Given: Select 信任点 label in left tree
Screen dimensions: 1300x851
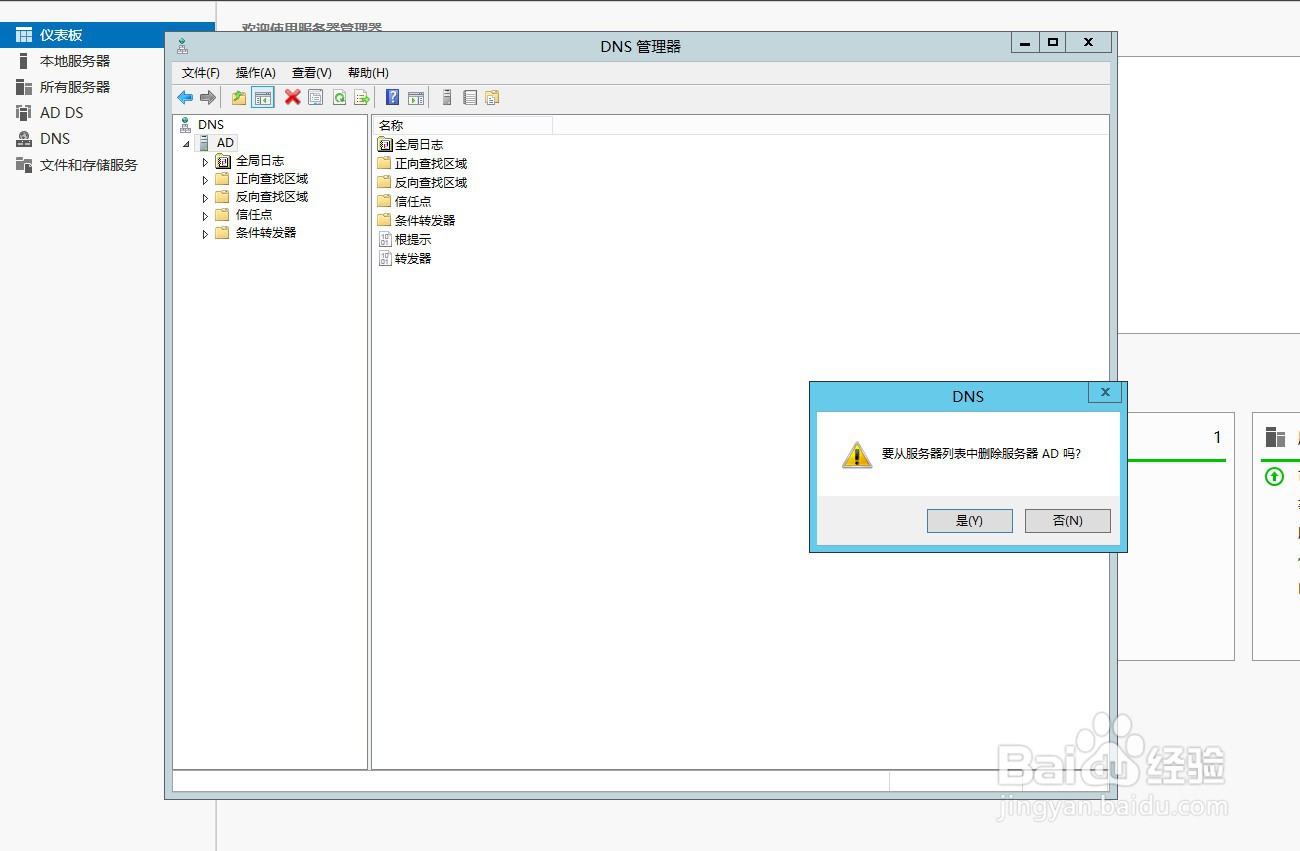Looking at the screenshot, I should (254, 215).
